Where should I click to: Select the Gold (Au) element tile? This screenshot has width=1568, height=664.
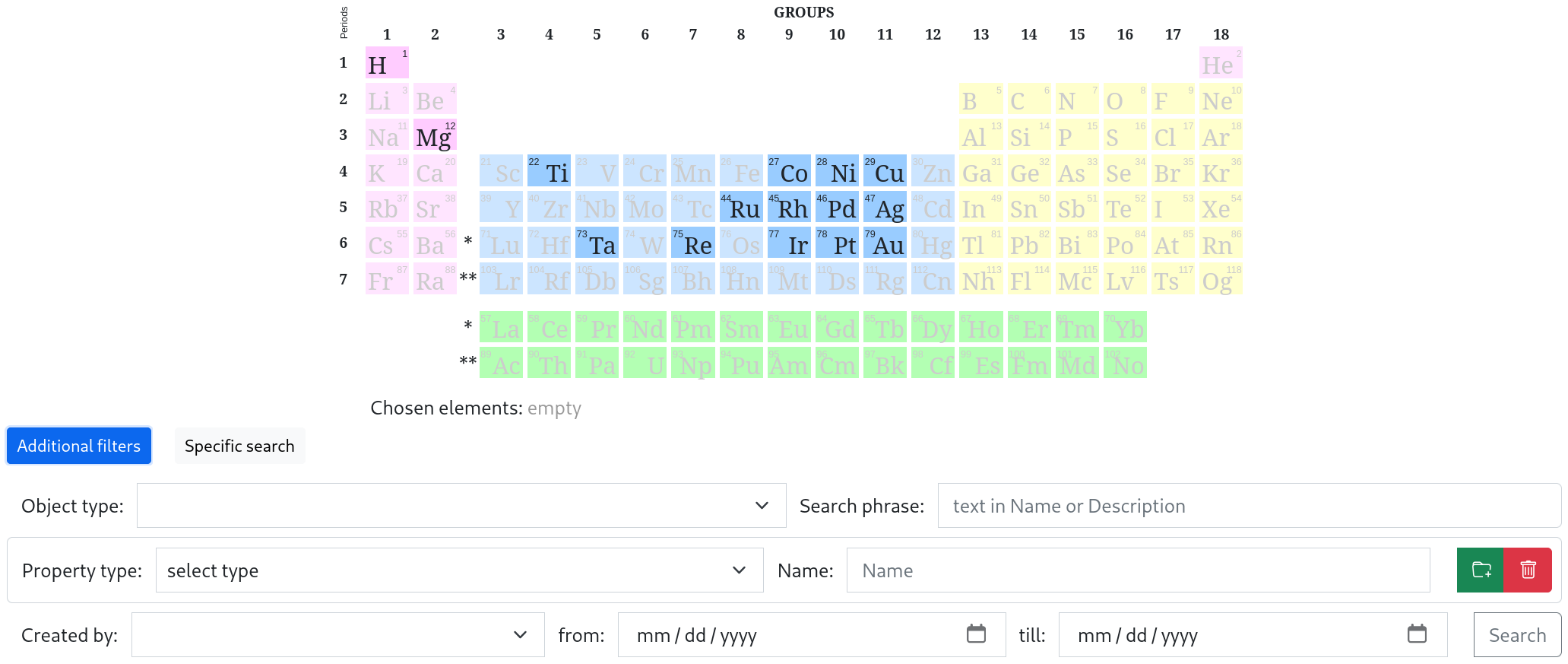[x=885, y=243]
